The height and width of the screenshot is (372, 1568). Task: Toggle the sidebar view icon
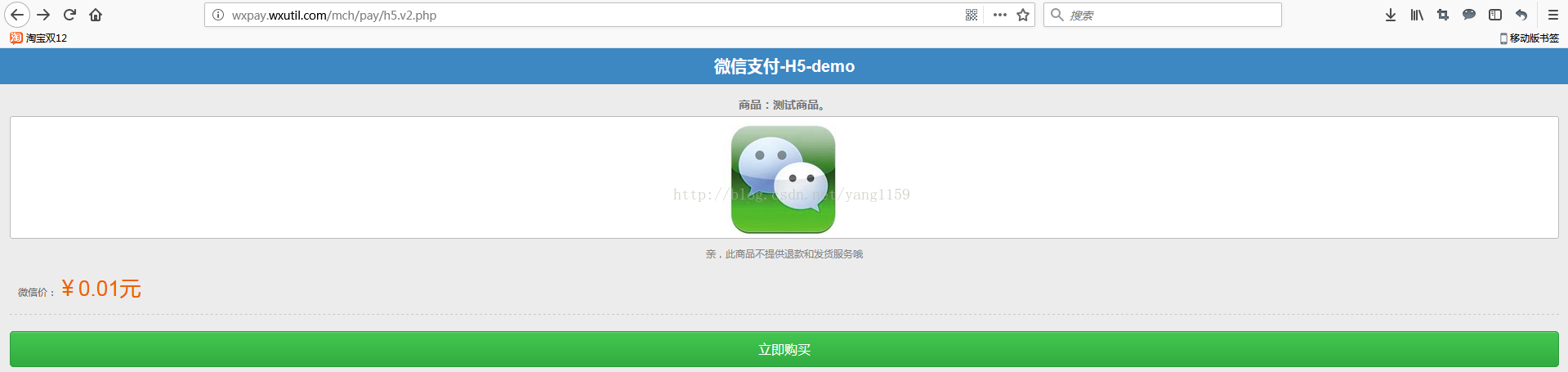pyautogui.click(x=1495, y=15)
